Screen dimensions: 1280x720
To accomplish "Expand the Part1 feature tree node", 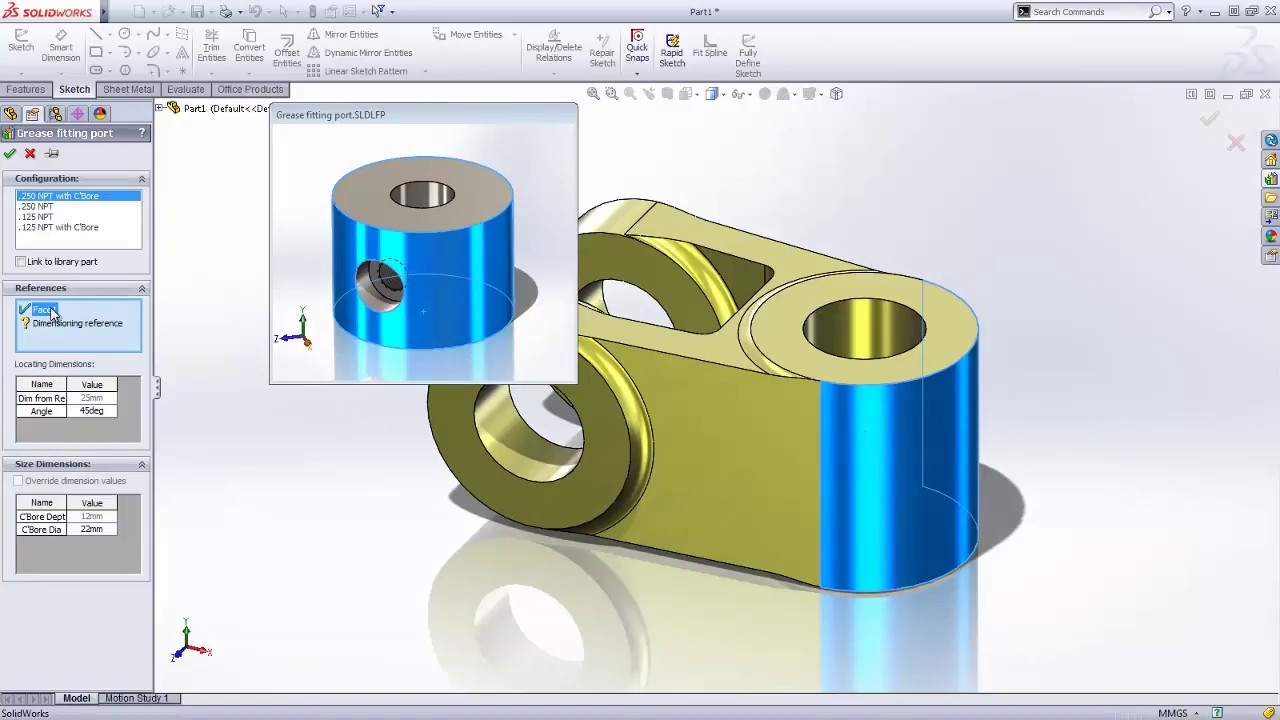I will [159, 108].
